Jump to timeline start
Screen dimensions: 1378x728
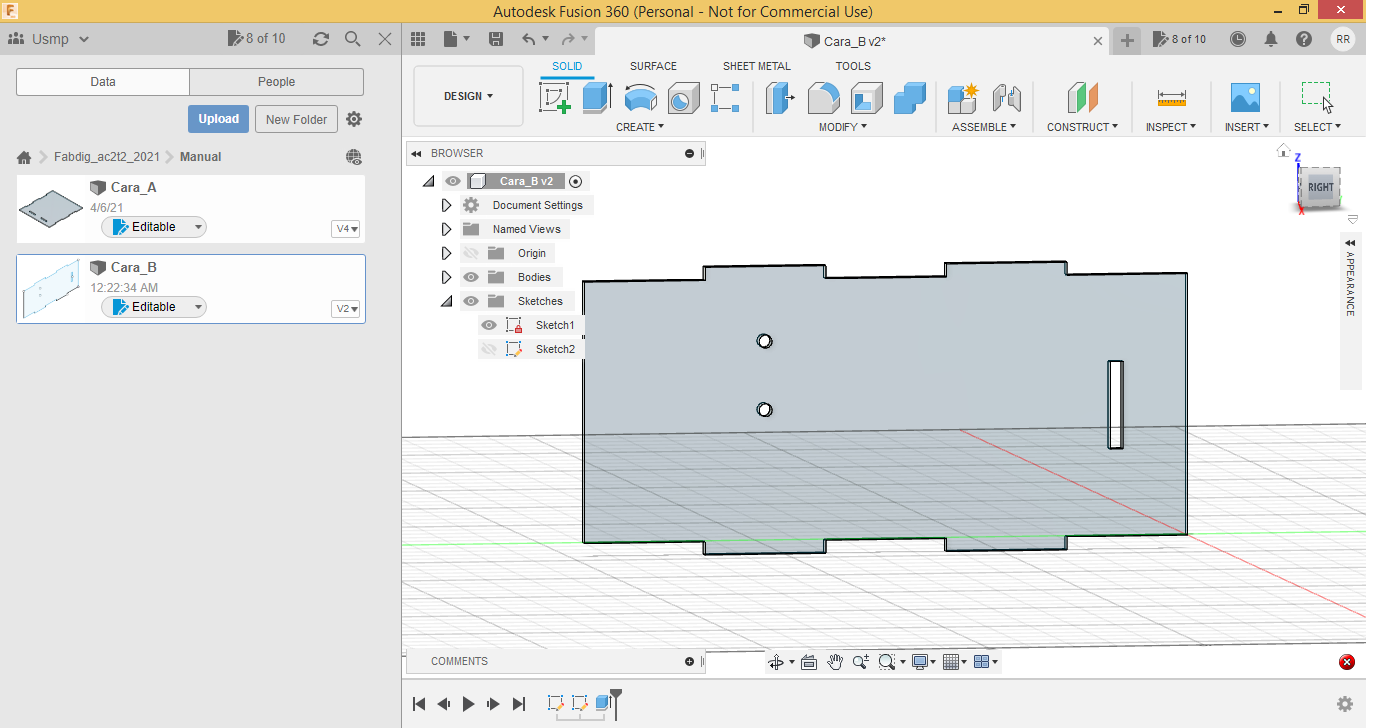419,704
